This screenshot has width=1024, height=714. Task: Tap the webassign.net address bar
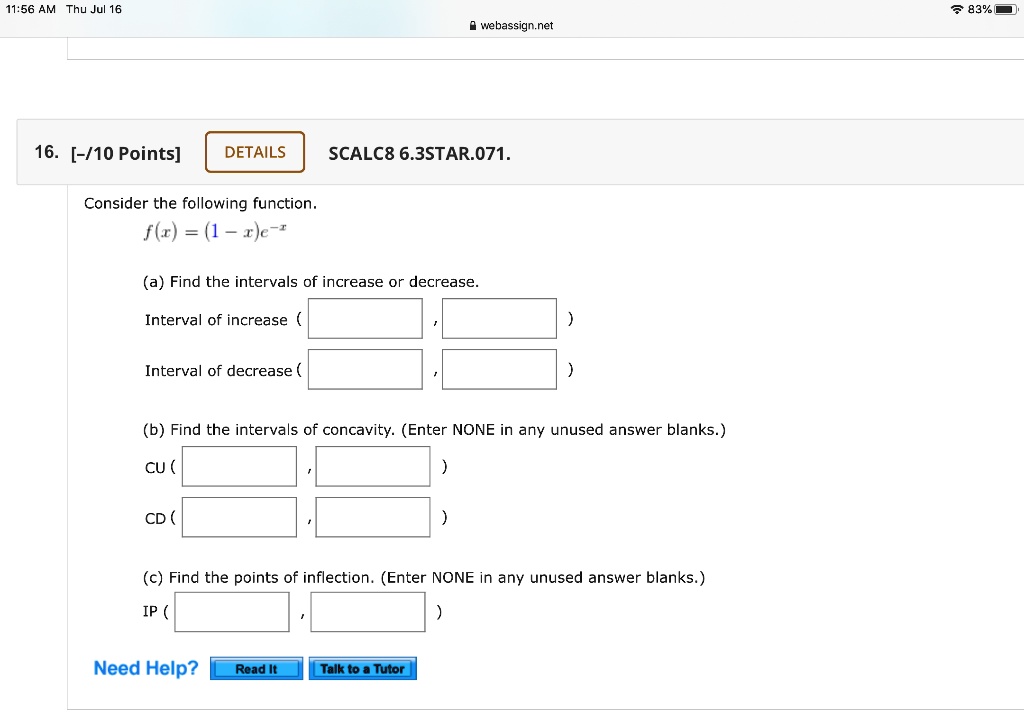click(516, 26)
